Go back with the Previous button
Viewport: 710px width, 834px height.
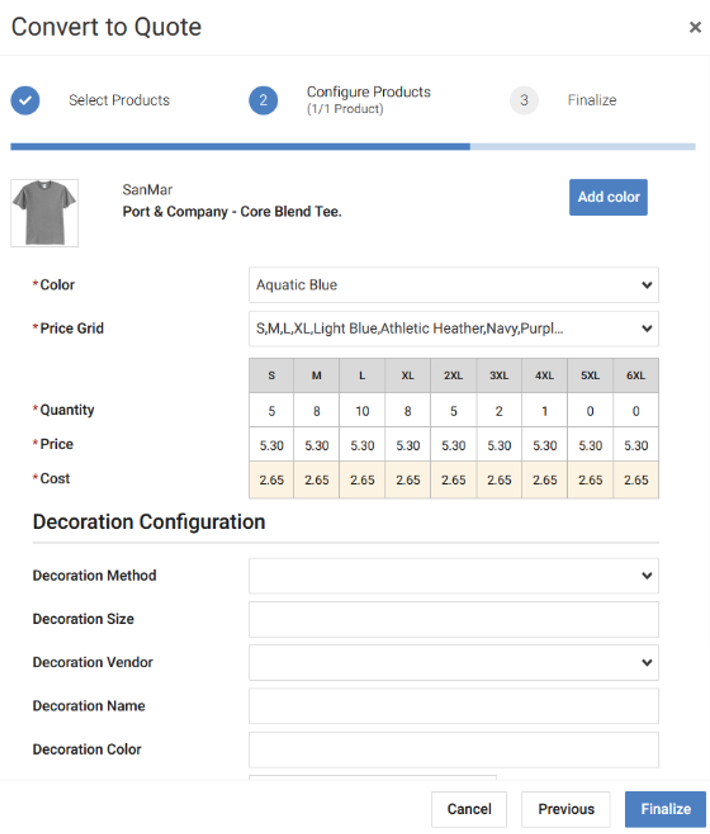pyautogui.click(x=566, y=809)
